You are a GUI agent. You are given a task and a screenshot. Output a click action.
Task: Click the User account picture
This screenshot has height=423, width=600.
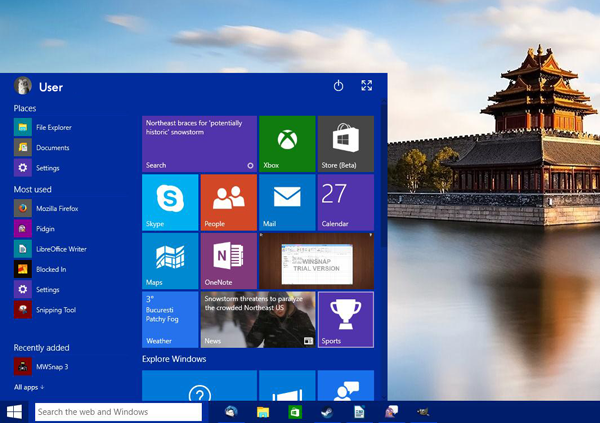pyautogui.click(x=23, y=86)
